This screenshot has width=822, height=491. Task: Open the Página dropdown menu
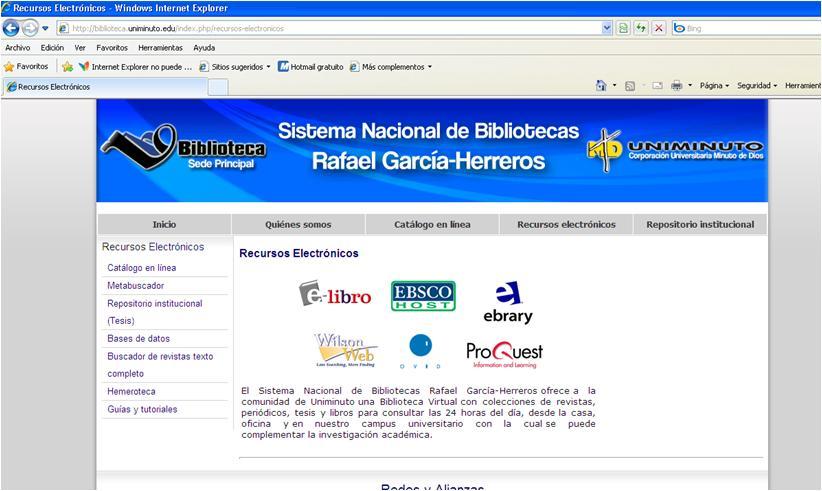pos(715,85)
